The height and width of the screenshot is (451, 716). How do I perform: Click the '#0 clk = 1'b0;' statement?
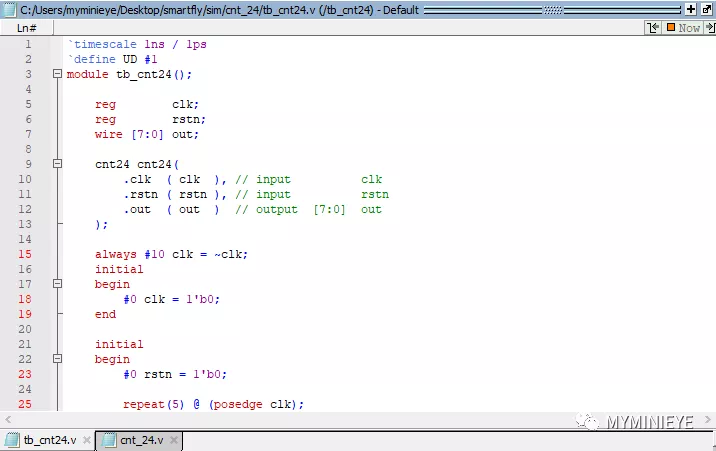click(172, 299)
